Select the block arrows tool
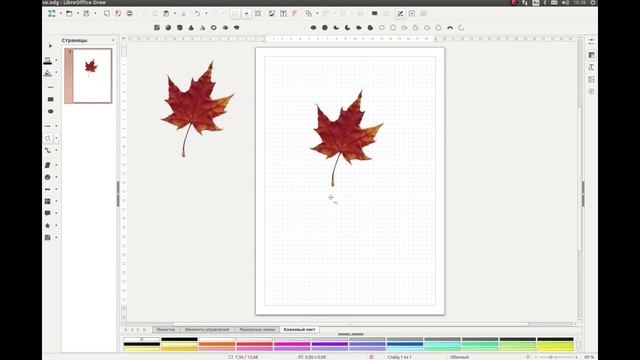640x360 pixels. (48, 189)
